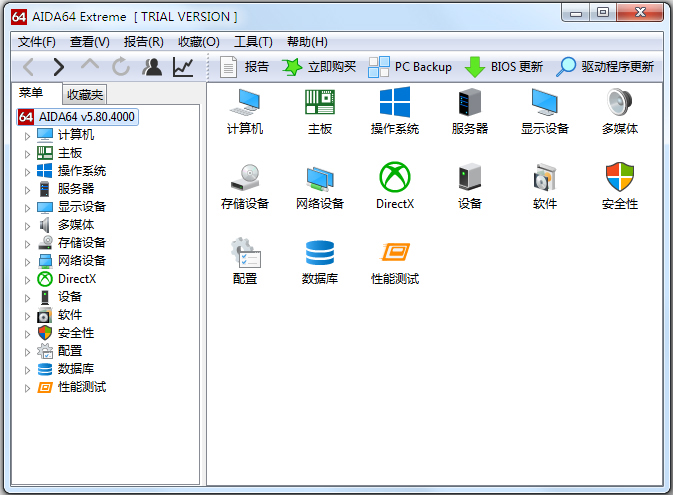Viewport: 673px width, 495px height.
Task: Expand the 多媒体 tree node arrow
Action: click(x=27, y=226)
